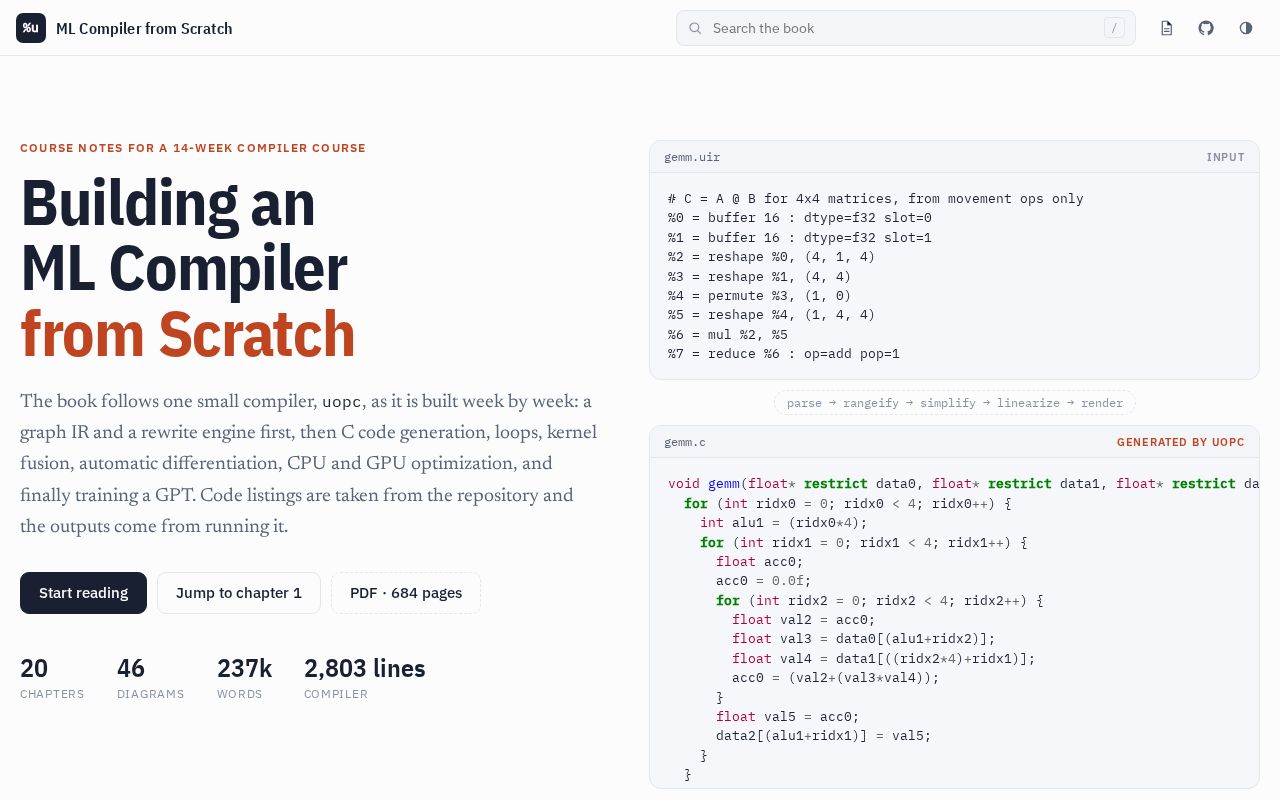Click the "2,803 lines Compiler" stat

tap(365, 677)
